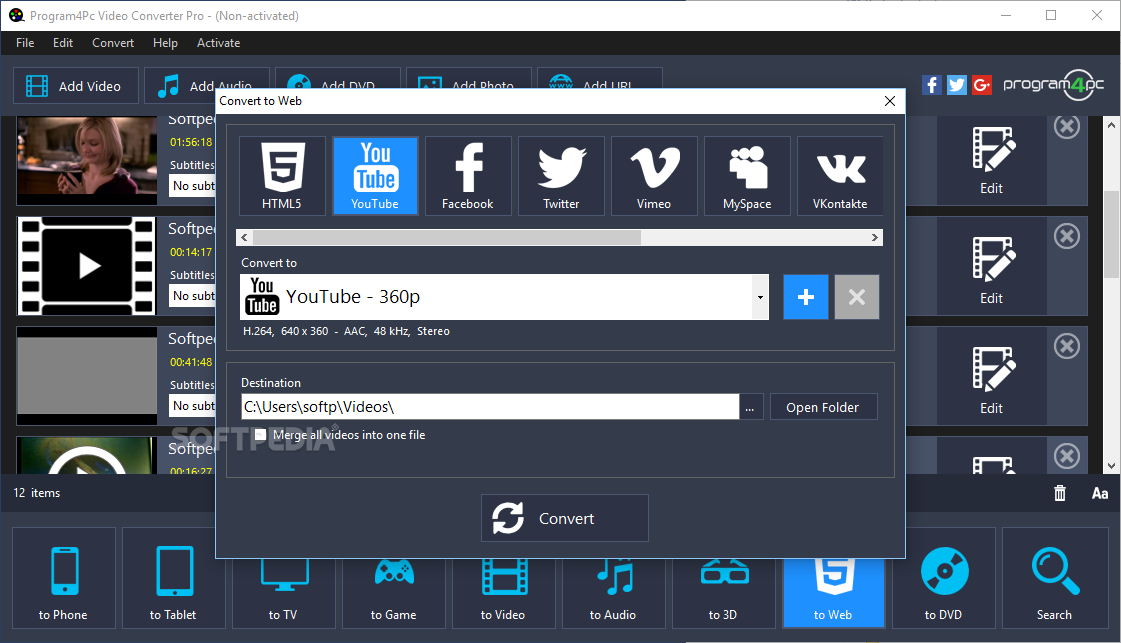Pick the MySpace format icon
1121x643 pixels.
tap(746, 176)
